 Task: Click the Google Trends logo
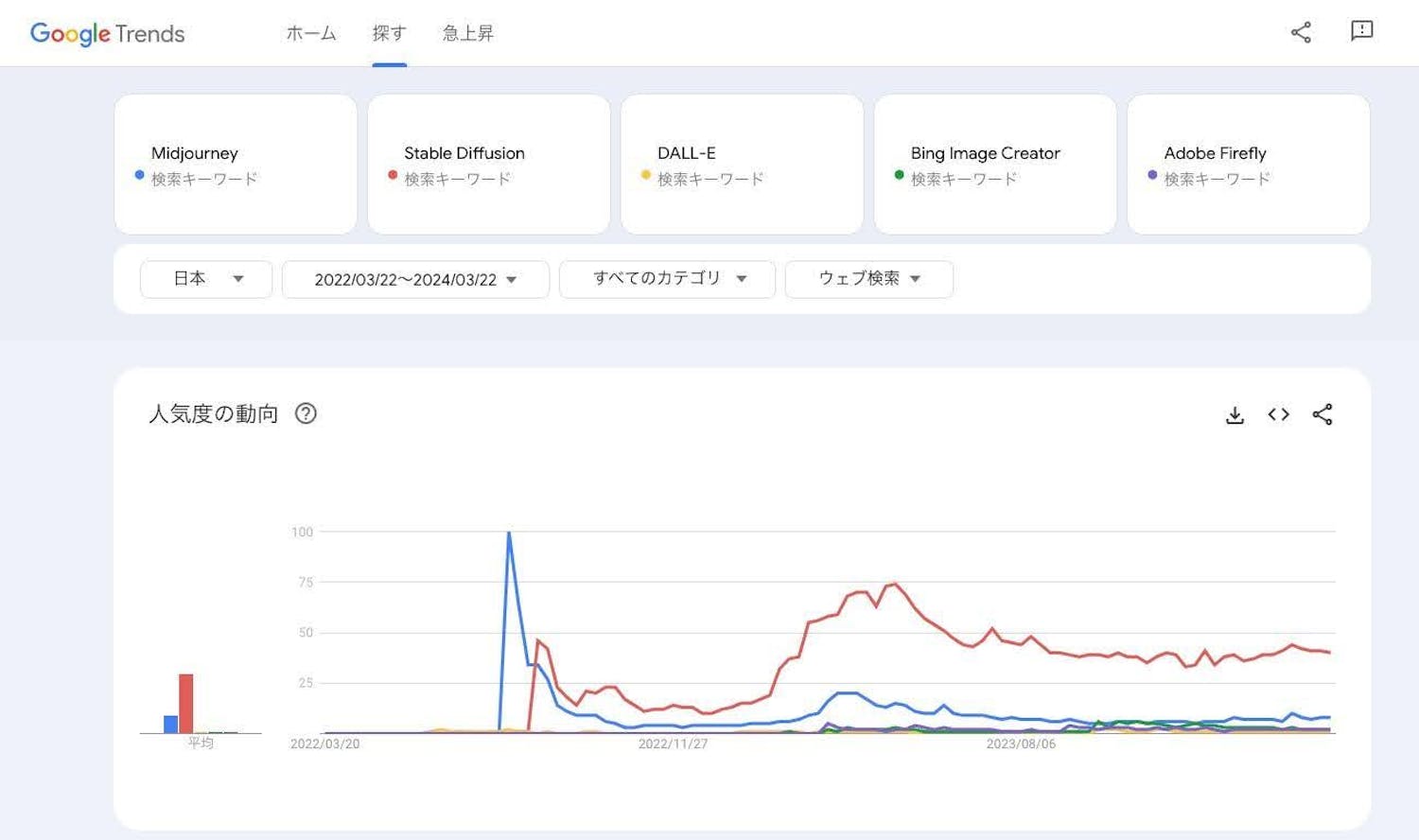[x=107, y=33]
